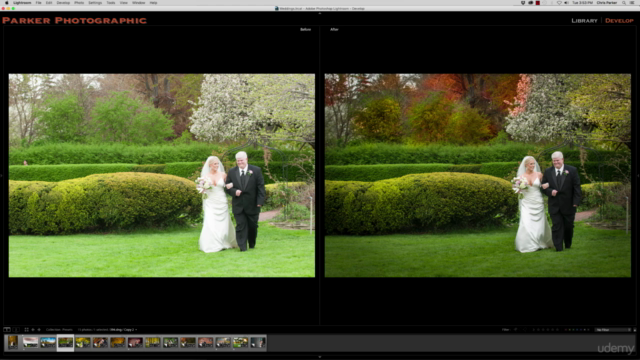Image resolution: width=640 pixels, height=360 pixels.
Task: Select the eighth filmstrip thumbnail
Action: [x=135, y=342]
